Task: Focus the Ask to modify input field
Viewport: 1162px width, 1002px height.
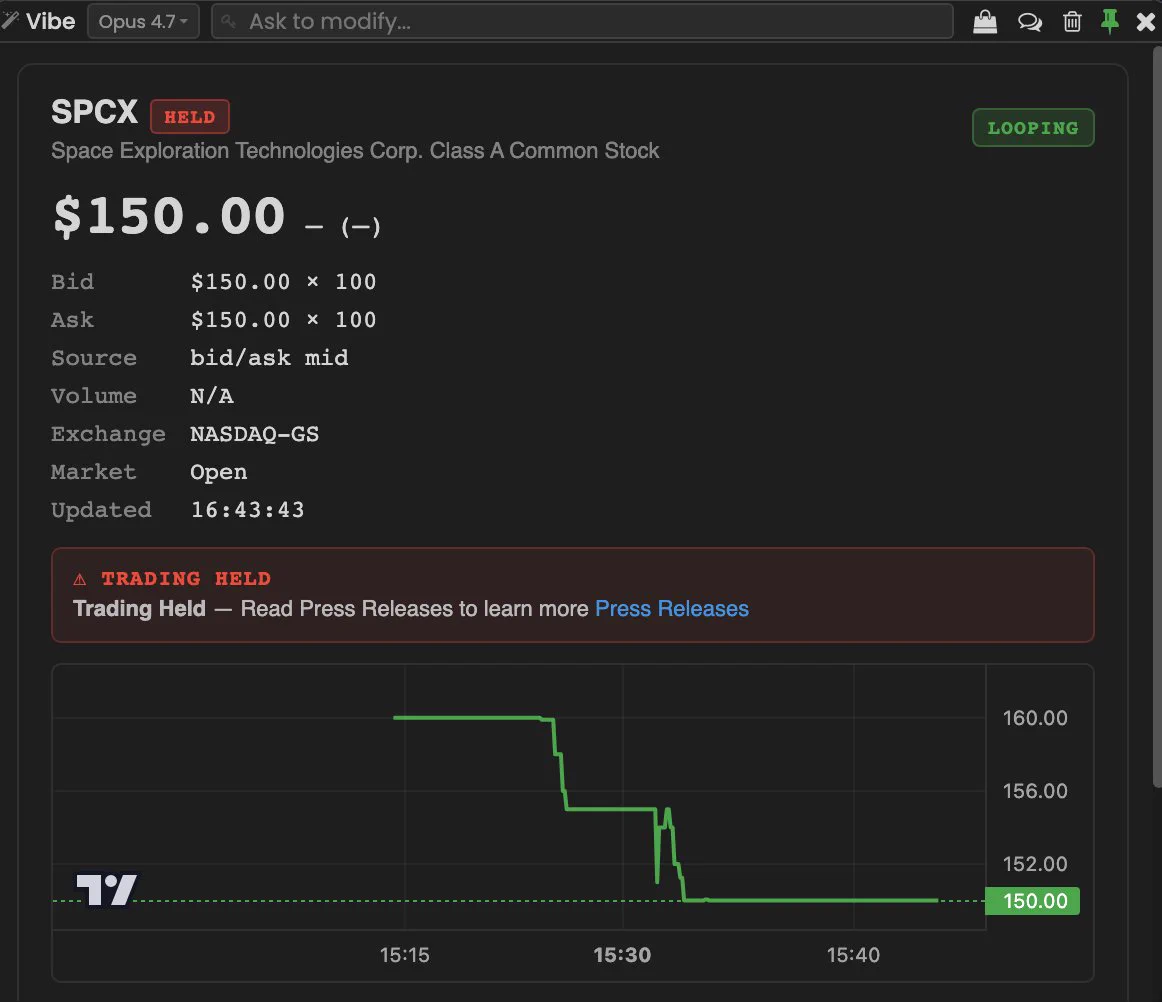Action: pos(582,21)
